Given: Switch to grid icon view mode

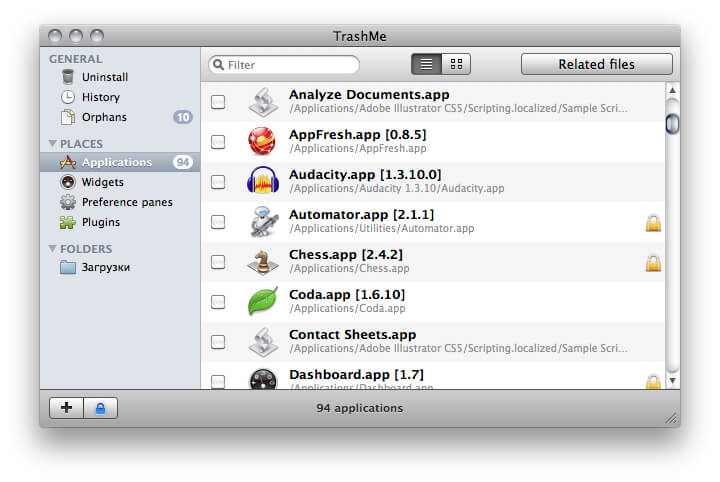Looking at the screenshot, I should pyautogui.click(x=456, y=64).
